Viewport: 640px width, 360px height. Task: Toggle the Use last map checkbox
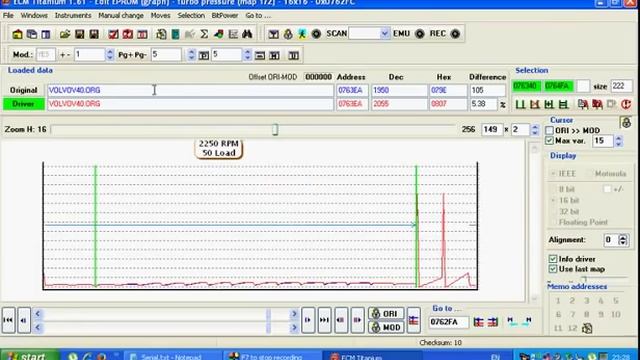[553, 269]
